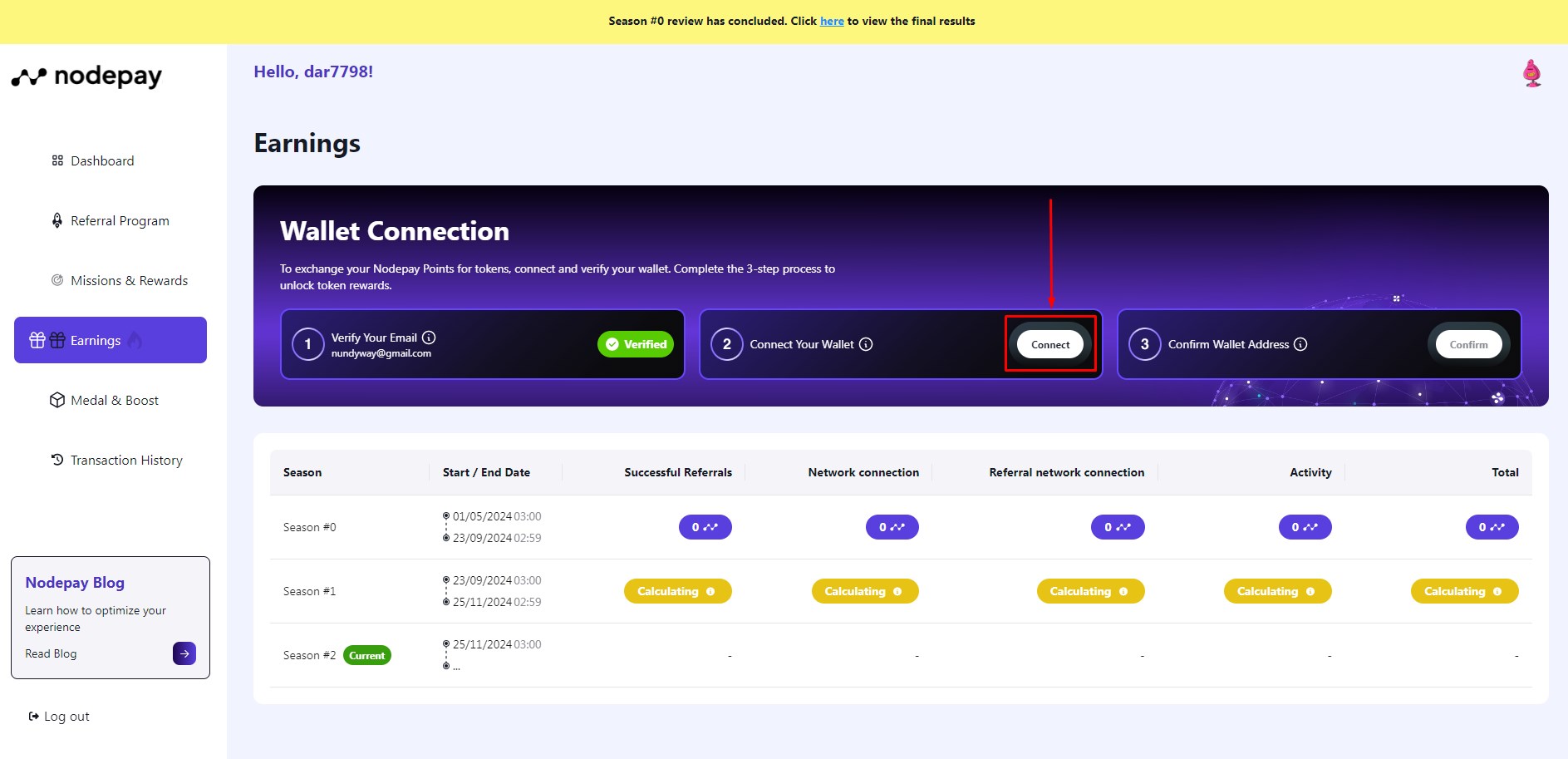Click step 2 circle number
Image resolution: width=1568 pixels, height=759 pixels.
click(727, 344)
